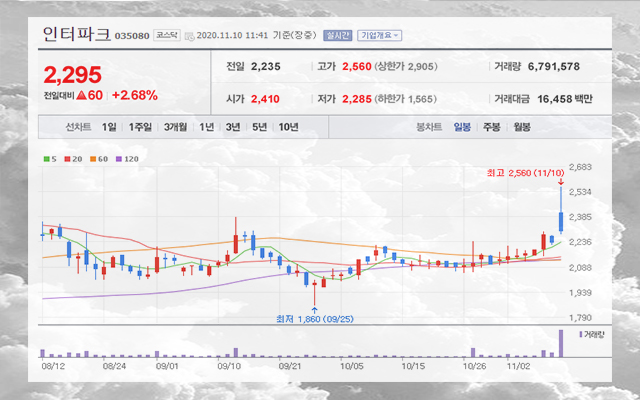
Task: Click the 09/10 date axis label
Action: pos(229,366)
